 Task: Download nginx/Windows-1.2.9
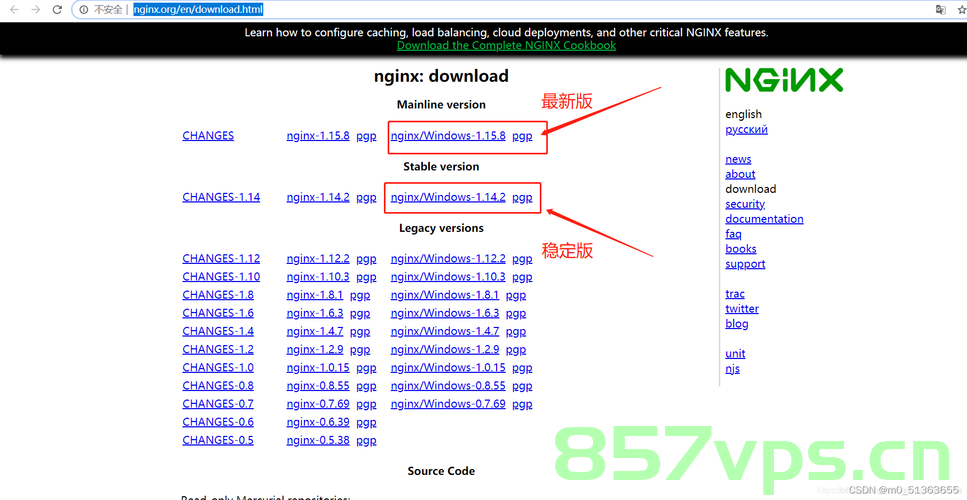point(445,350)
